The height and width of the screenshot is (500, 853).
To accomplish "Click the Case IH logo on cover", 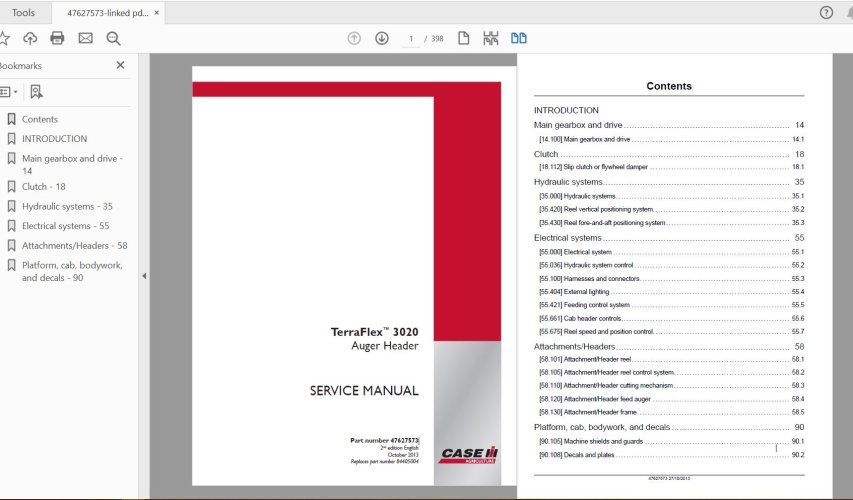I will click(x=468, y=455).
